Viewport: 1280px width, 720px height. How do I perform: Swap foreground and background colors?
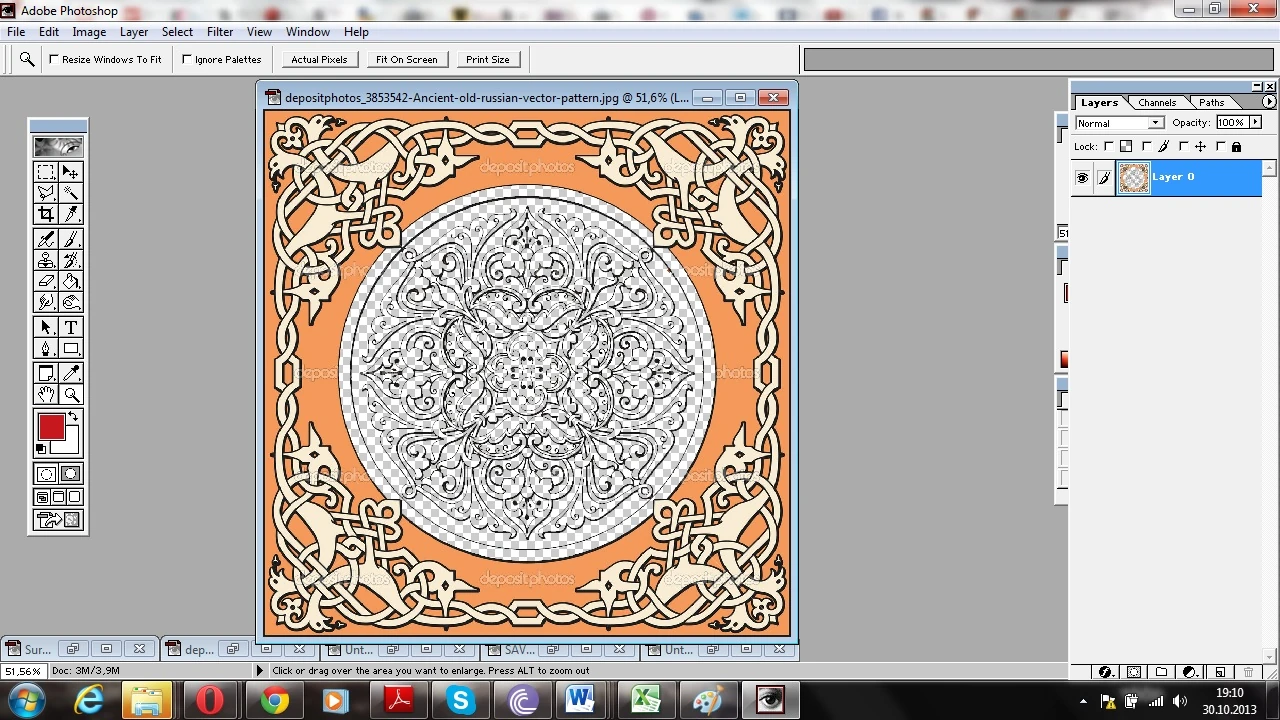tap(73, 416)
